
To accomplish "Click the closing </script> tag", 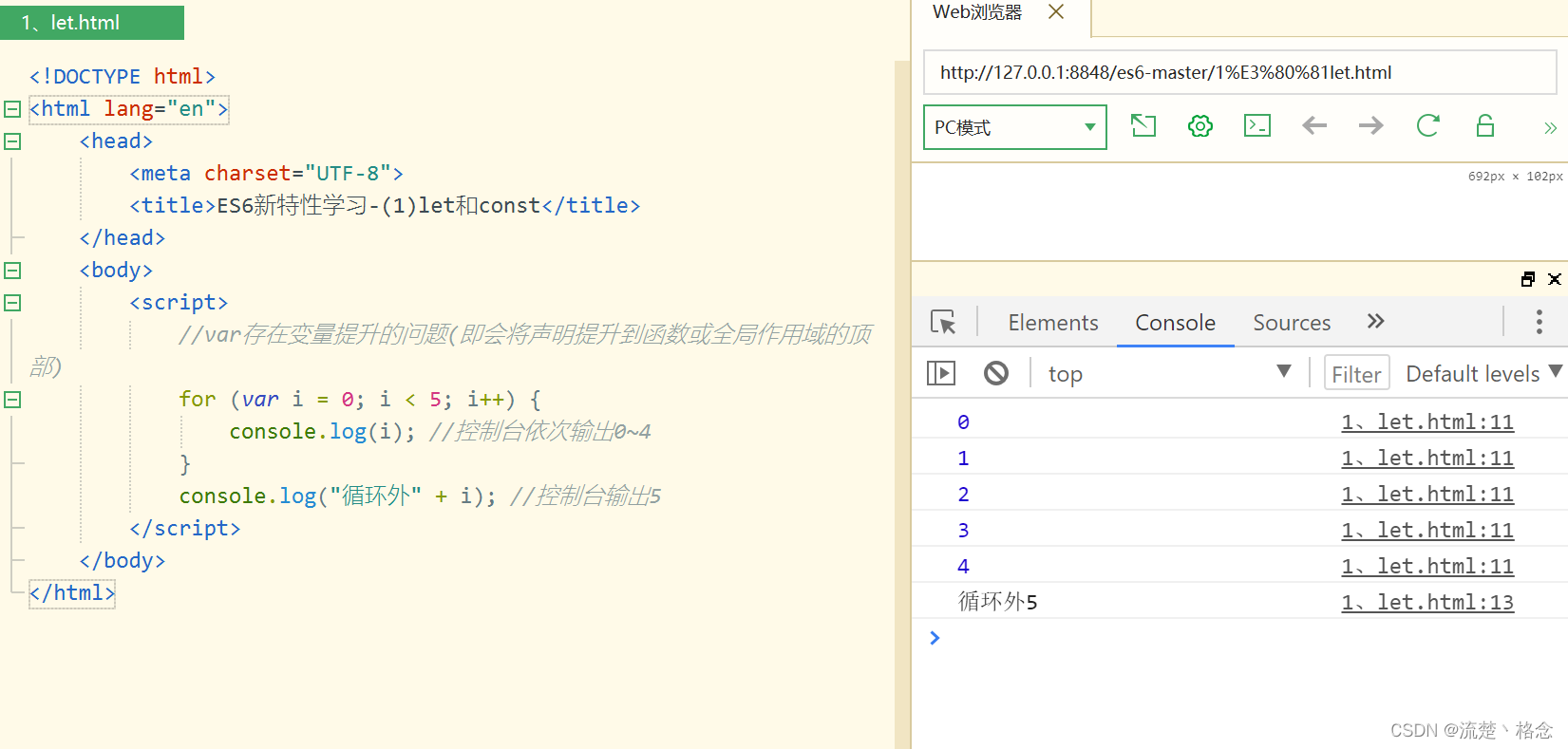I will pyautogui.click(x=185, y=528).
